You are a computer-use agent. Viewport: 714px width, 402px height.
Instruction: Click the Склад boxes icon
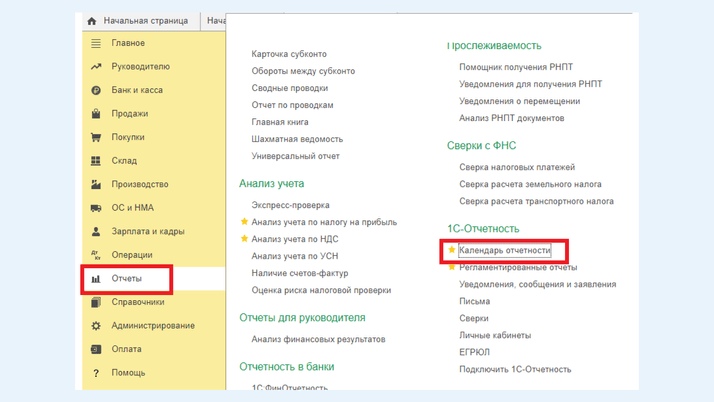[x=96, y=161]
